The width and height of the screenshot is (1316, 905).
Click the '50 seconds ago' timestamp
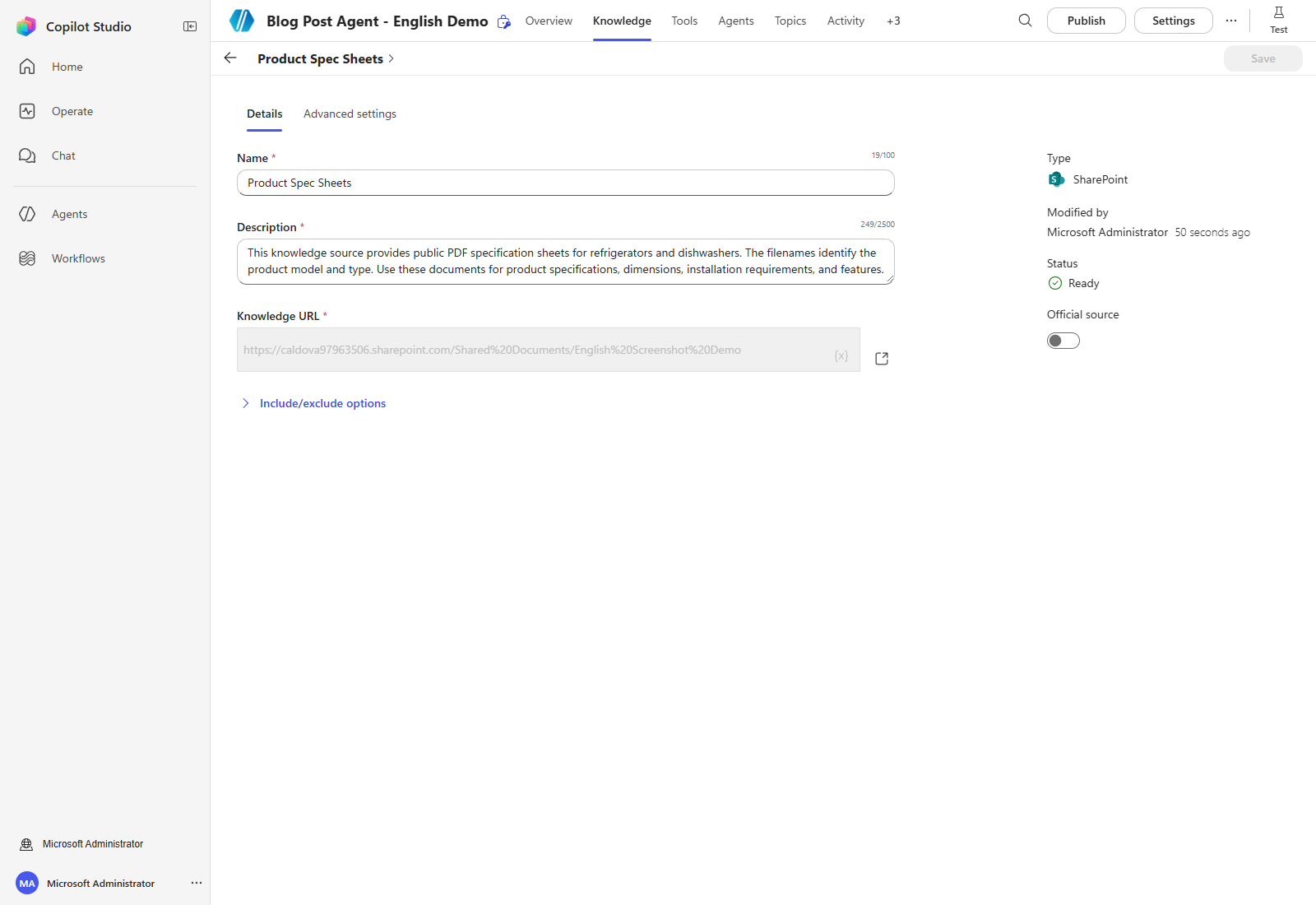pos(1212,233)
